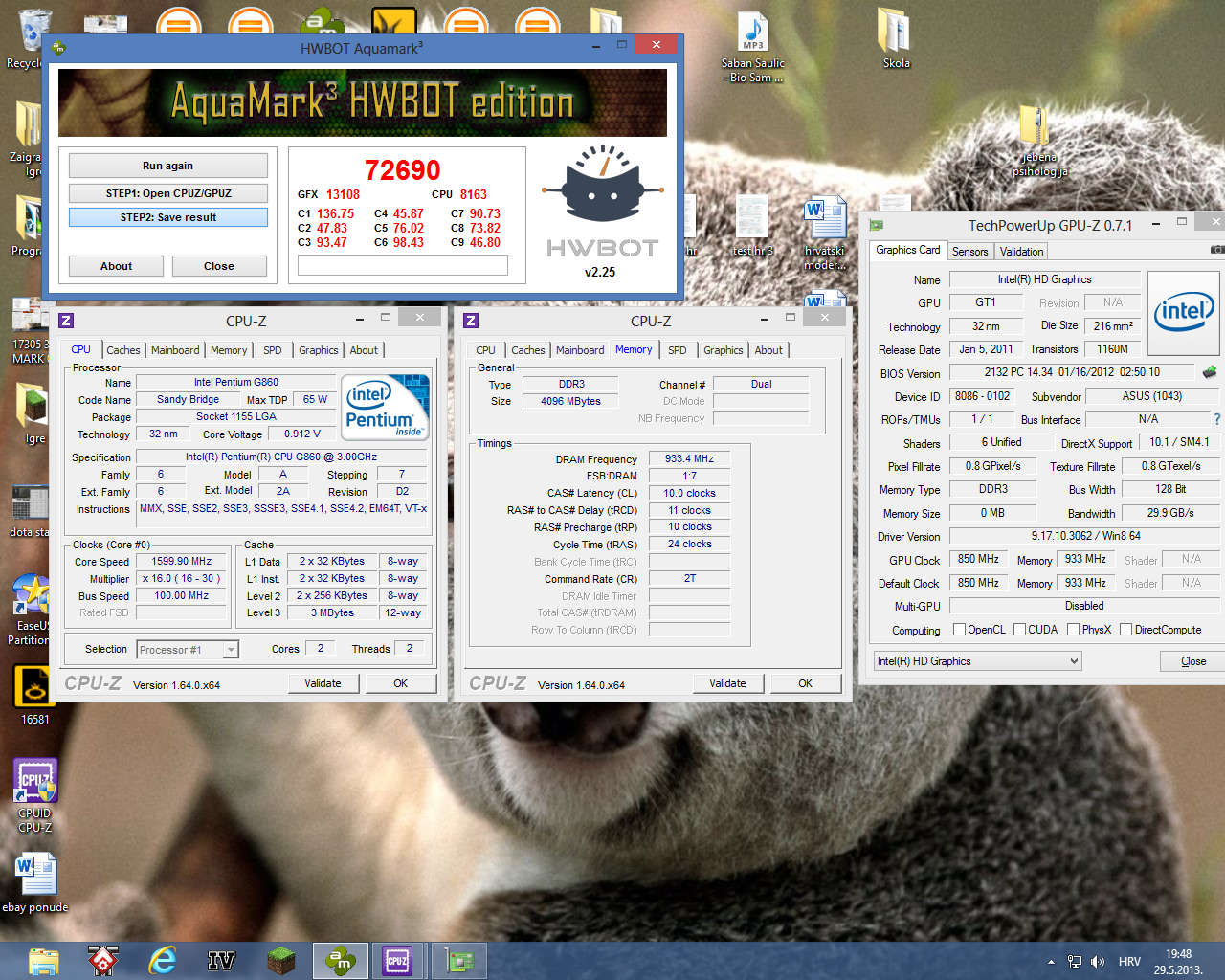Click the Intel Pentium logo in CPU-Z

386,407
